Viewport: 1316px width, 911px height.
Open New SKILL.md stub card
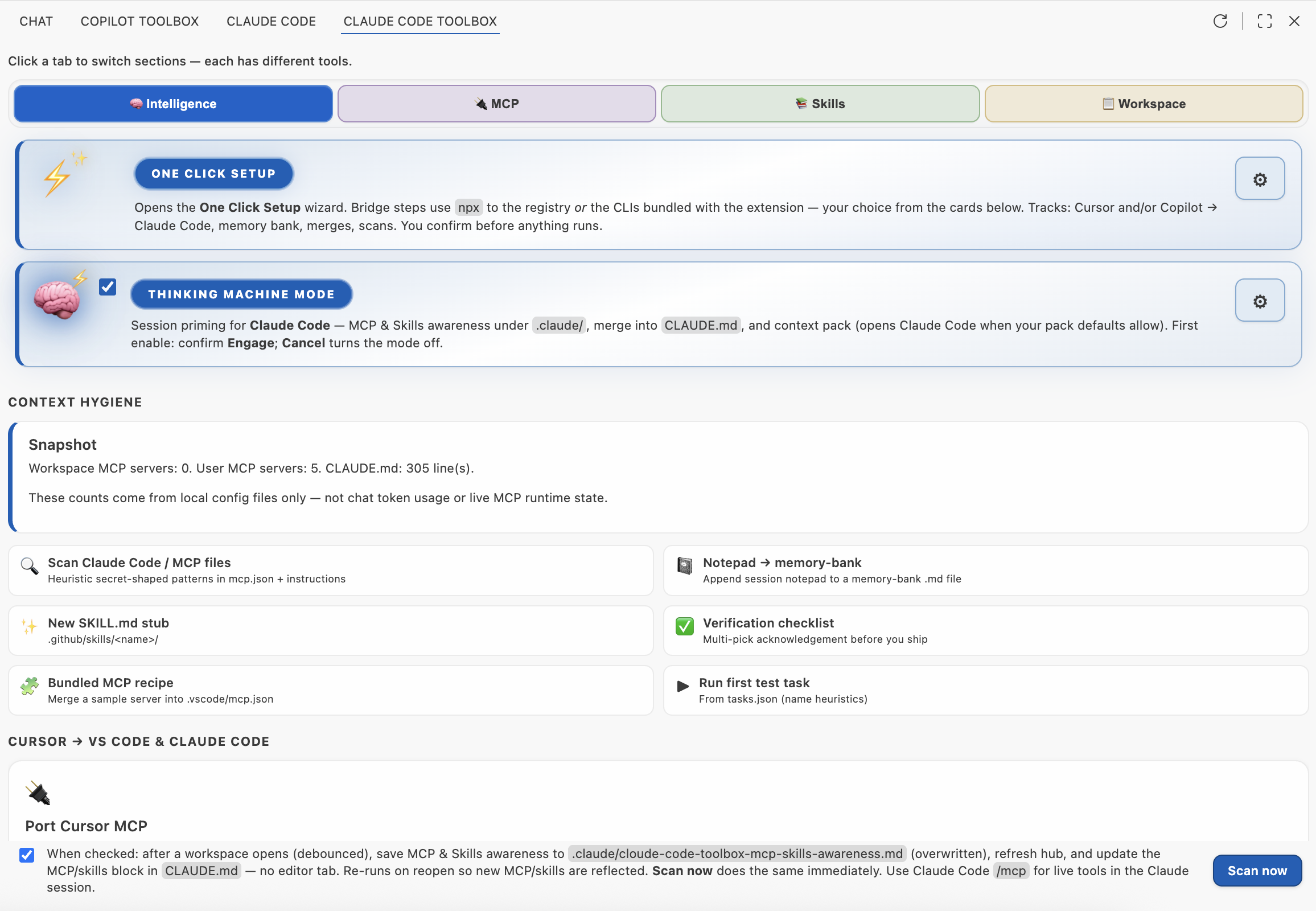(x=331, y=631)
